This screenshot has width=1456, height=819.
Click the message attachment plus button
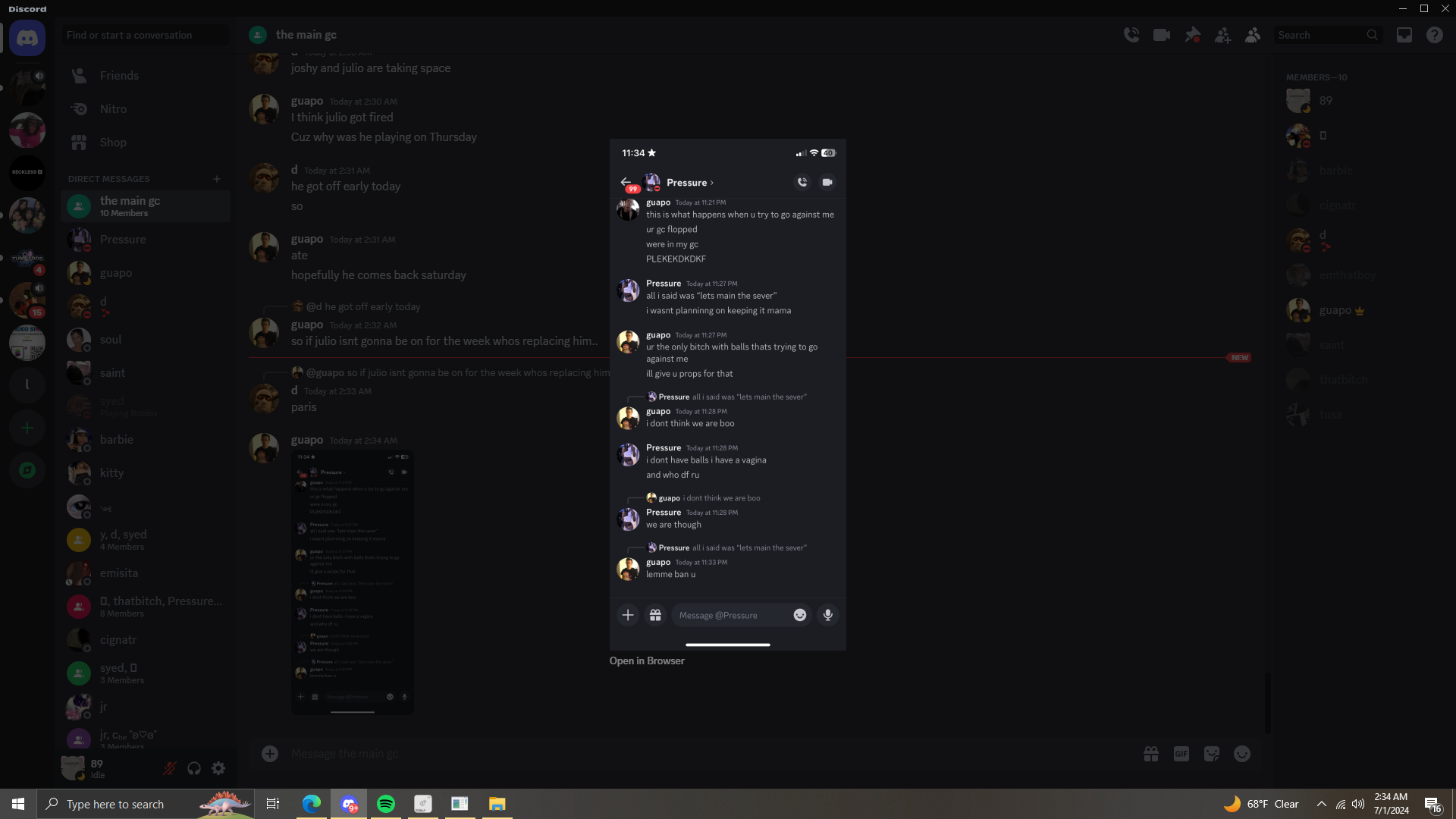[x=270, y=754]
